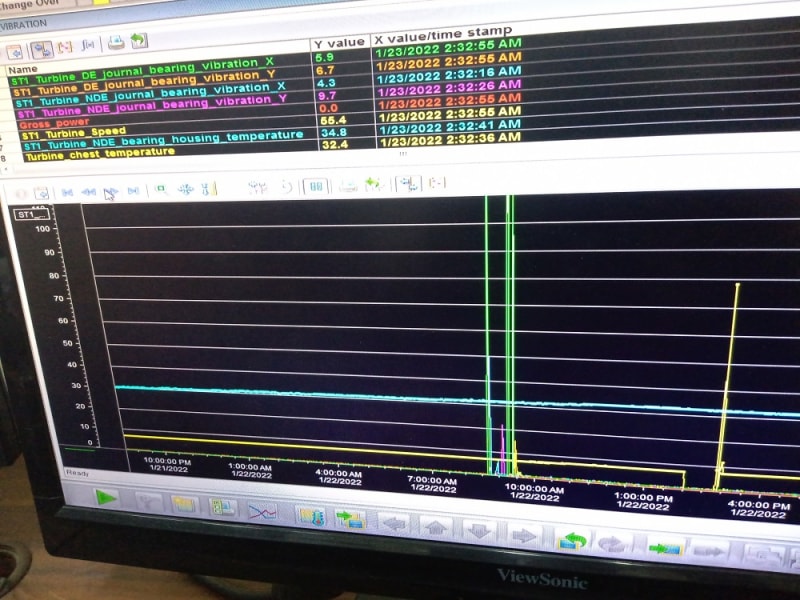Click the rewind icon in the trend toolbar

point(89,192)
